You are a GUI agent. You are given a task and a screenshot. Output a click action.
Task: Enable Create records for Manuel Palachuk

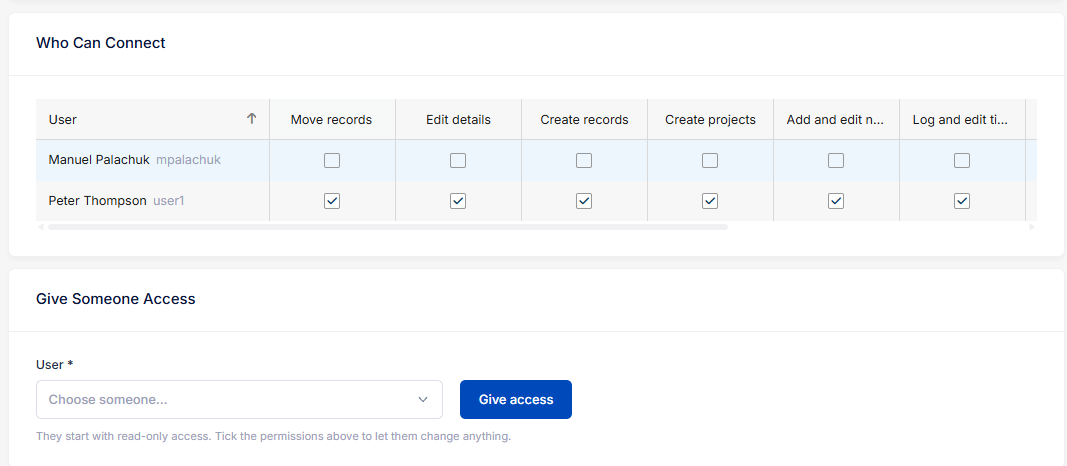tap(584, 161)
